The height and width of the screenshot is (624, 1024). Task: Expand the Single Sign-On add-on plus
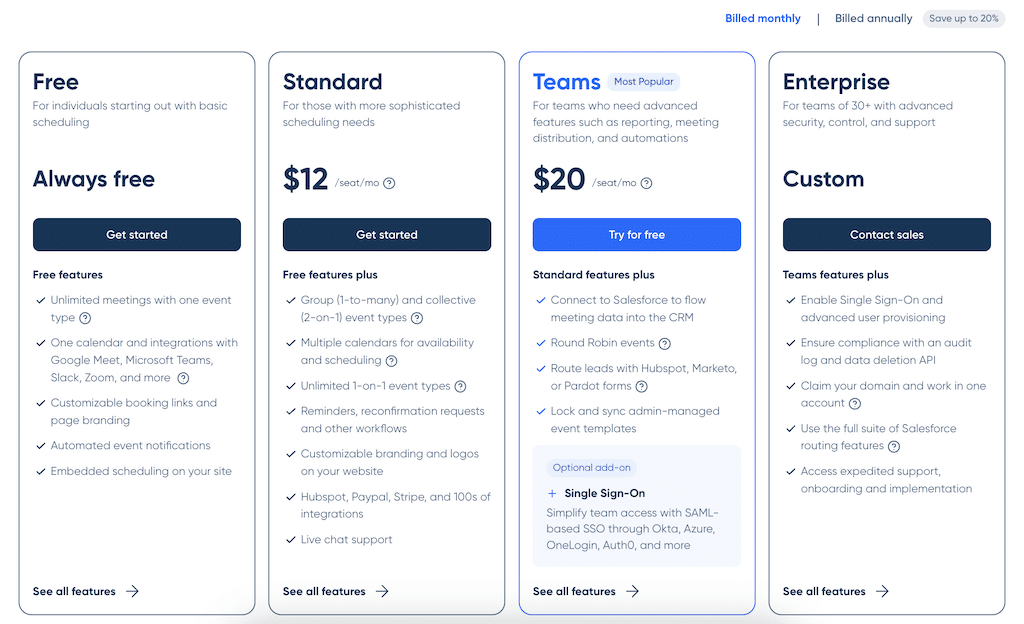552,493
